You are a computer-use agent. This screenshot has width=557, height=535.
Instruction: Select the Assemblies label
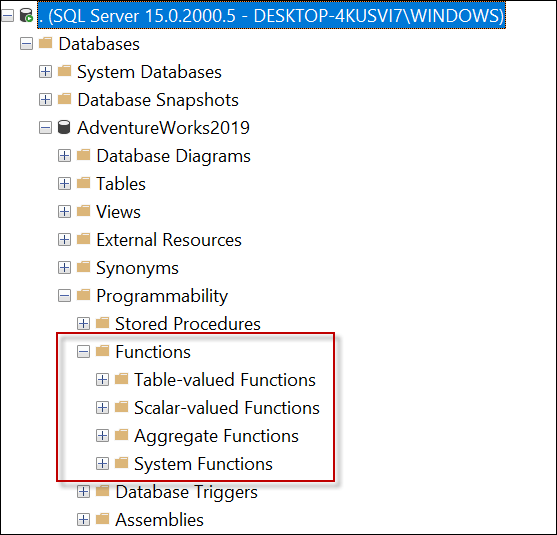pyautogui.click(x=159, y=520)
